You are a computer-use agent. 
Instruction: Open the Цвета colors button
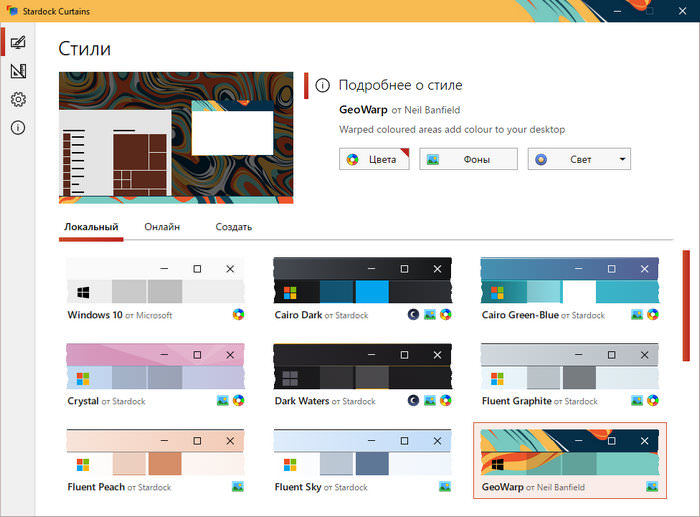pyautogui.click(x=374, y=159)
